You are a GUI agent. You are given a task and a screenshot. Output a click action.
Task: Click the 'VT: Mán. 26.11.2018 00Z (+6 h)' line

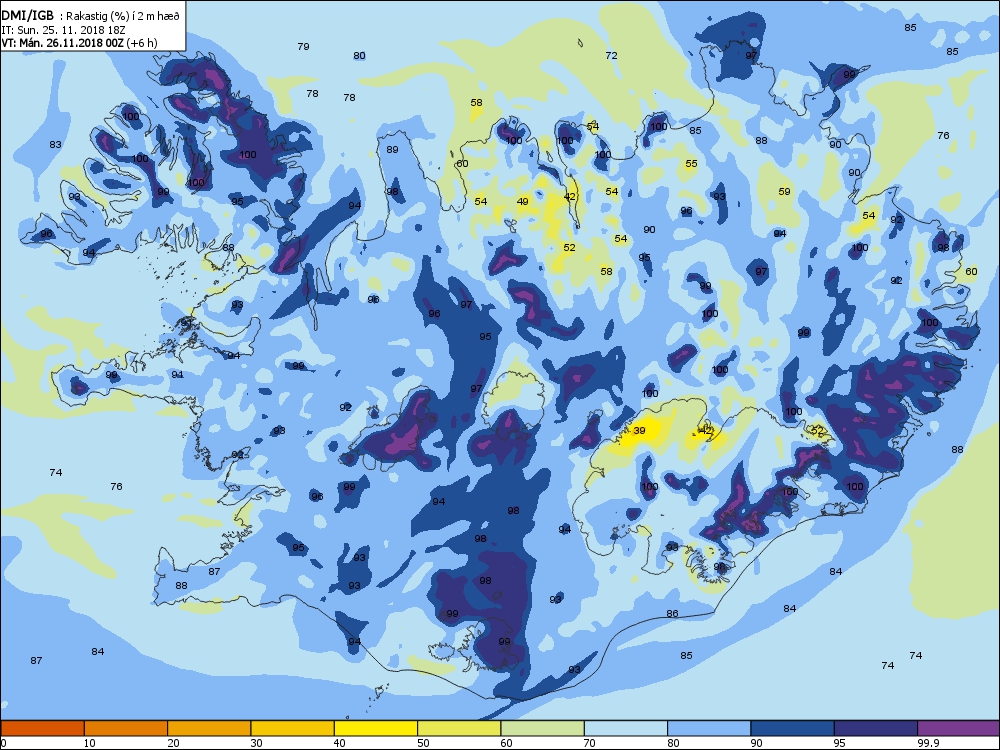[x=79, y=43]
